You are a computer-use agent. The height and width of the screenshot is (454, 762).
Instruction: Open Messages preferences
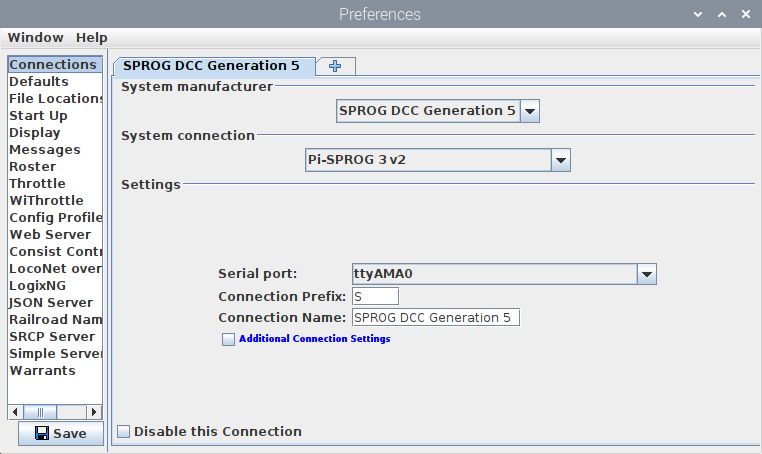(55, 150)
